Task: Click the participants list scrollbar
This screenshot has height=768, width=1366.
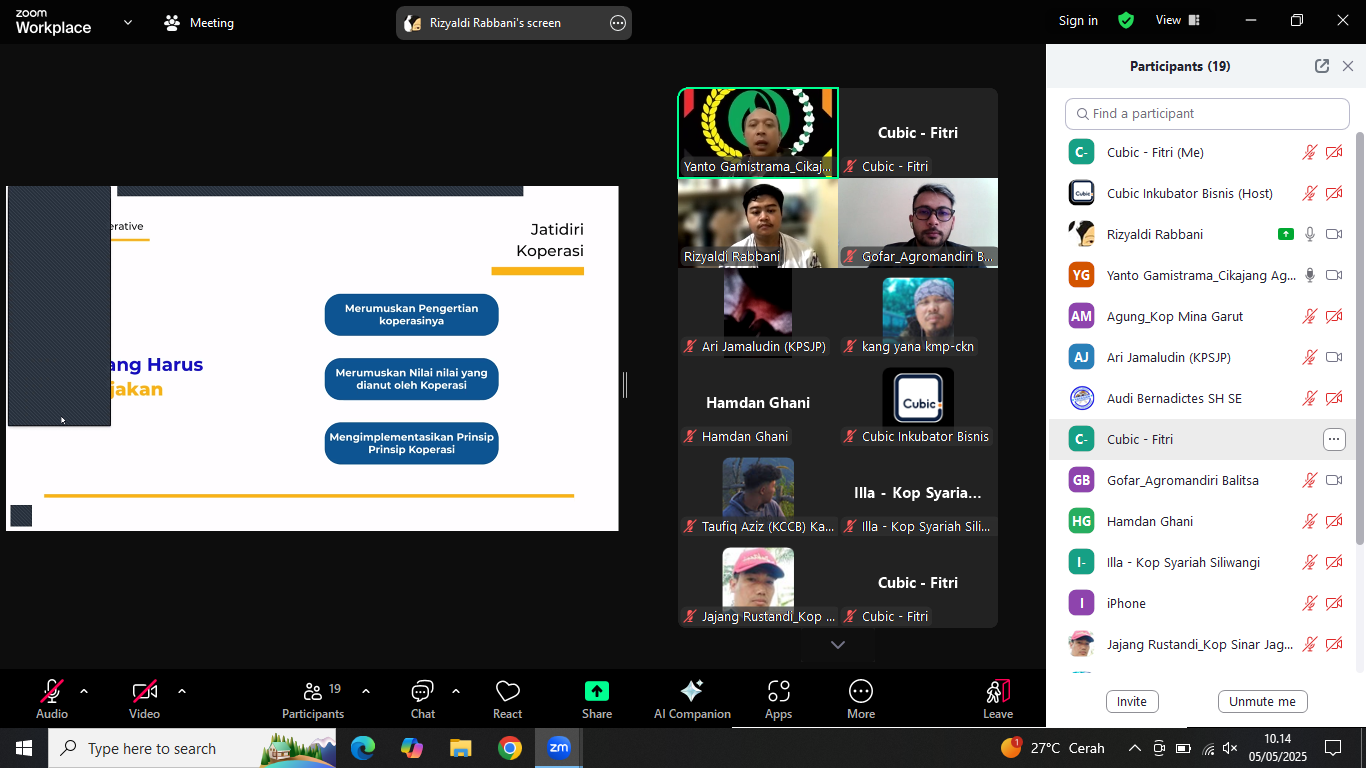Action: (x=1360, y=338)
